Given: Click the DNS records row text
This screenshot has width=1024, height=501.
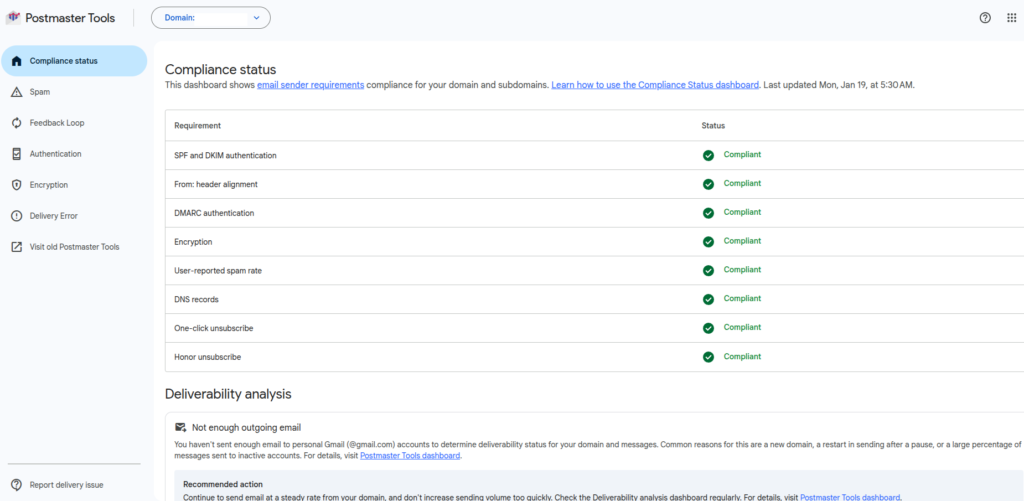Looking at the screenshot, I should 197,299.
